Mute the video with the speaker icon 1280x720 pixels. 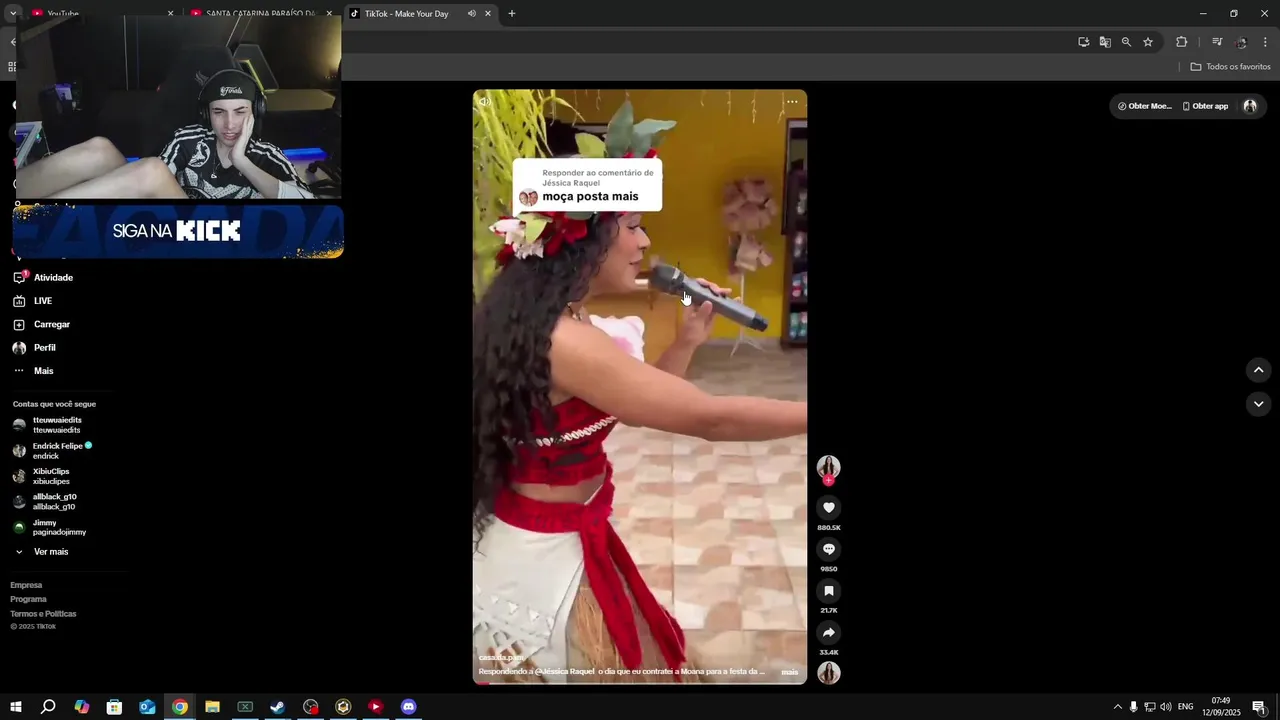[485, 101]
